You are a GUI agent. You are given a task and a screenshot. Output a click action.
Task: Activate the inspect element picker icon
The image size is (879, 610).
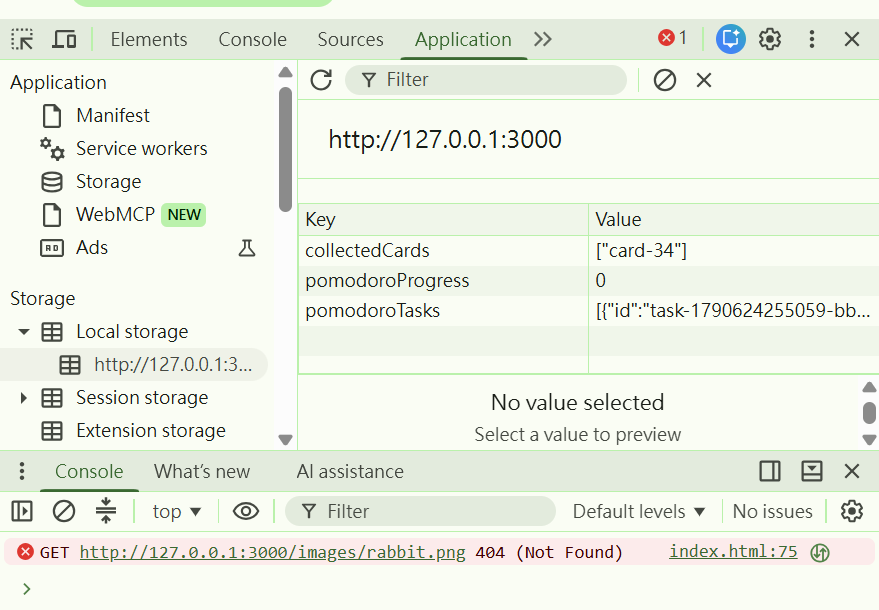tap(22, 39)
